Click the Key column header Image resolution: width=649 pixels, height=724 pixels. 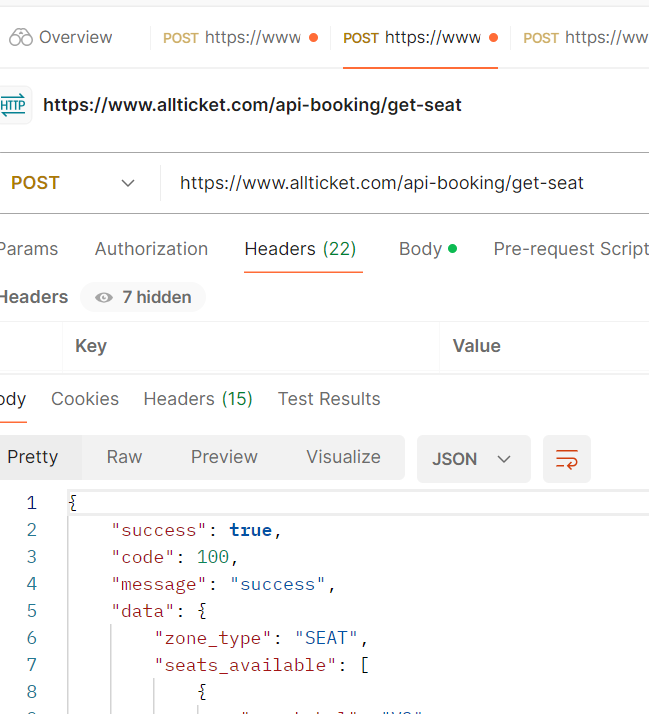coord(91,346)
